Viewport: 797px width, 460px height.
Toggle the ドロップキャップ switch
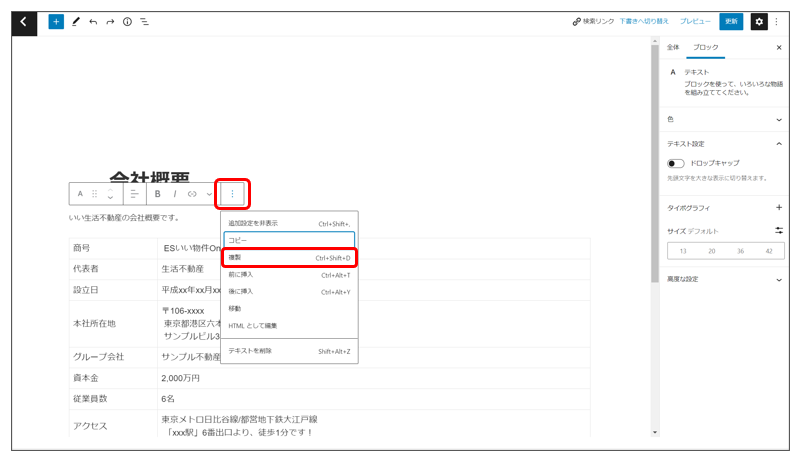[x=677, y=163]
